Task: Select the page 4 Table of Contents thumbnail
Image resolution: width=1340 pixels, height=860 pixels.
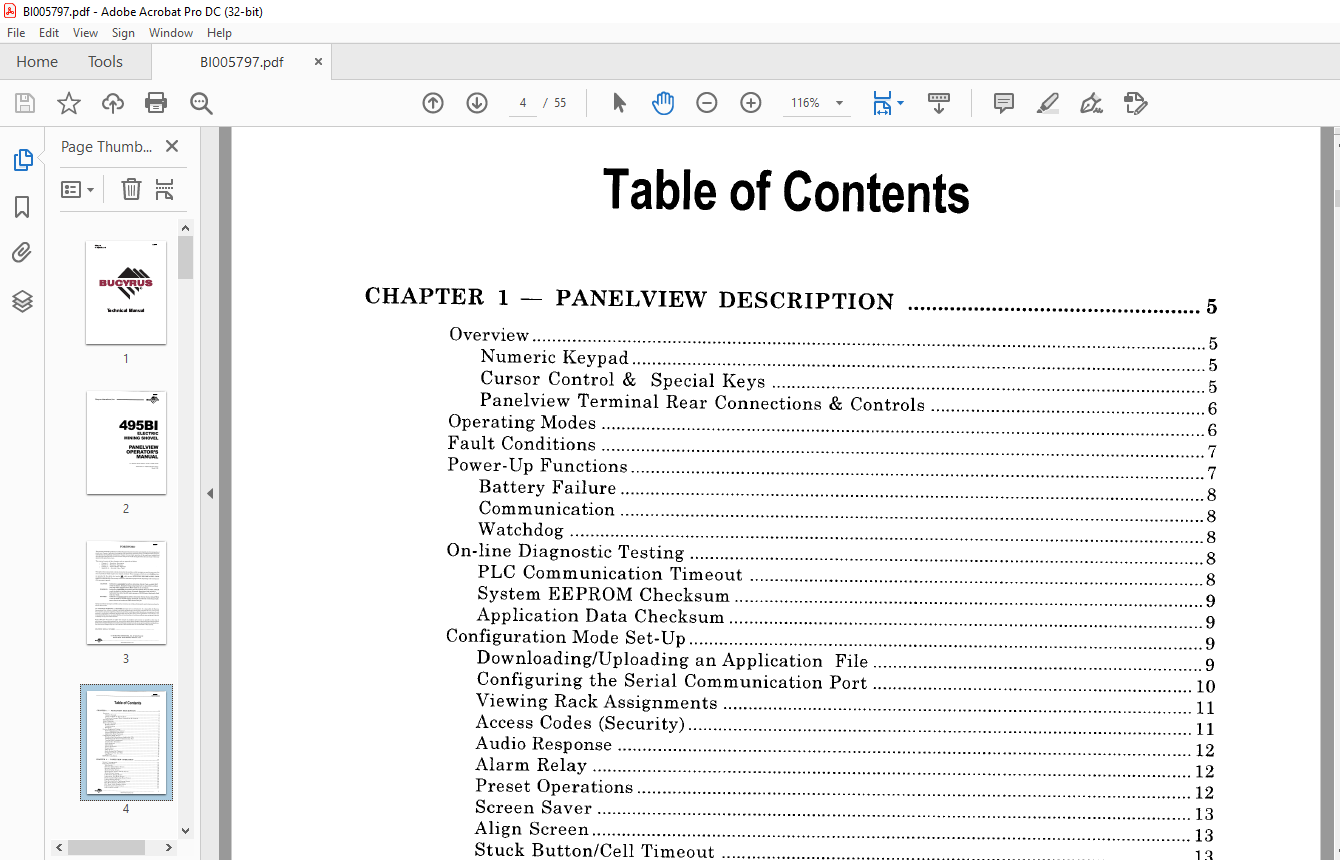Action: [x=126, y=742]
